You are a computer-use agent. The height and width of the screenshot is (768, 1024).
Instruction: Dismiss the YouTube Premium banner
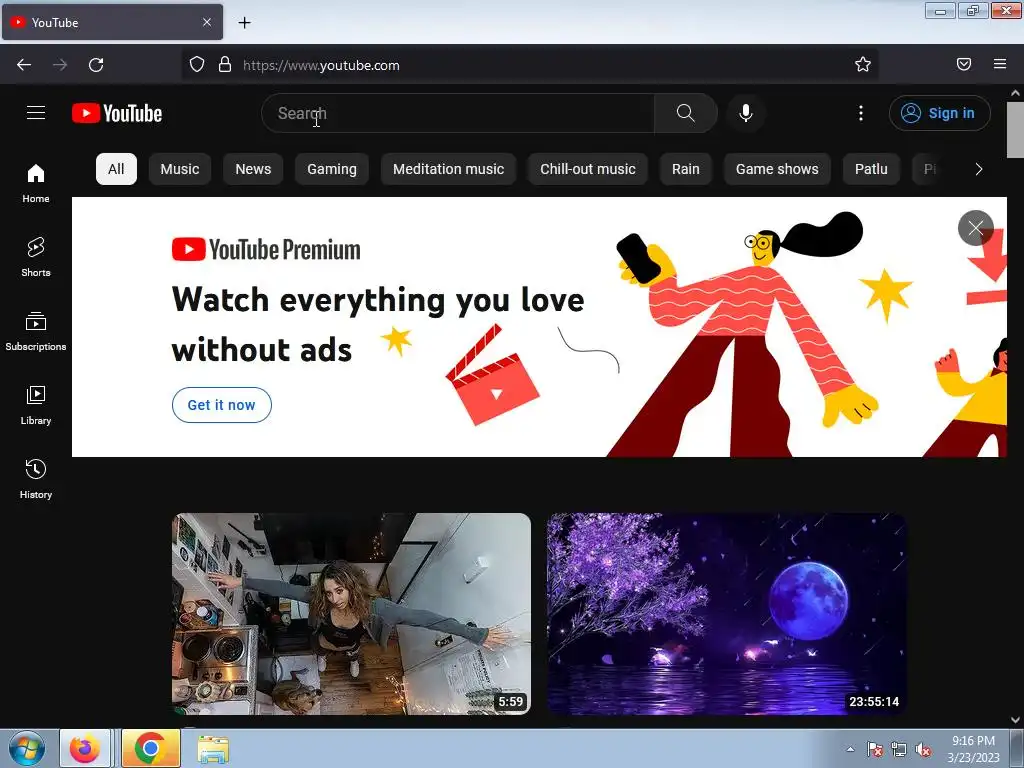(976, 228)
